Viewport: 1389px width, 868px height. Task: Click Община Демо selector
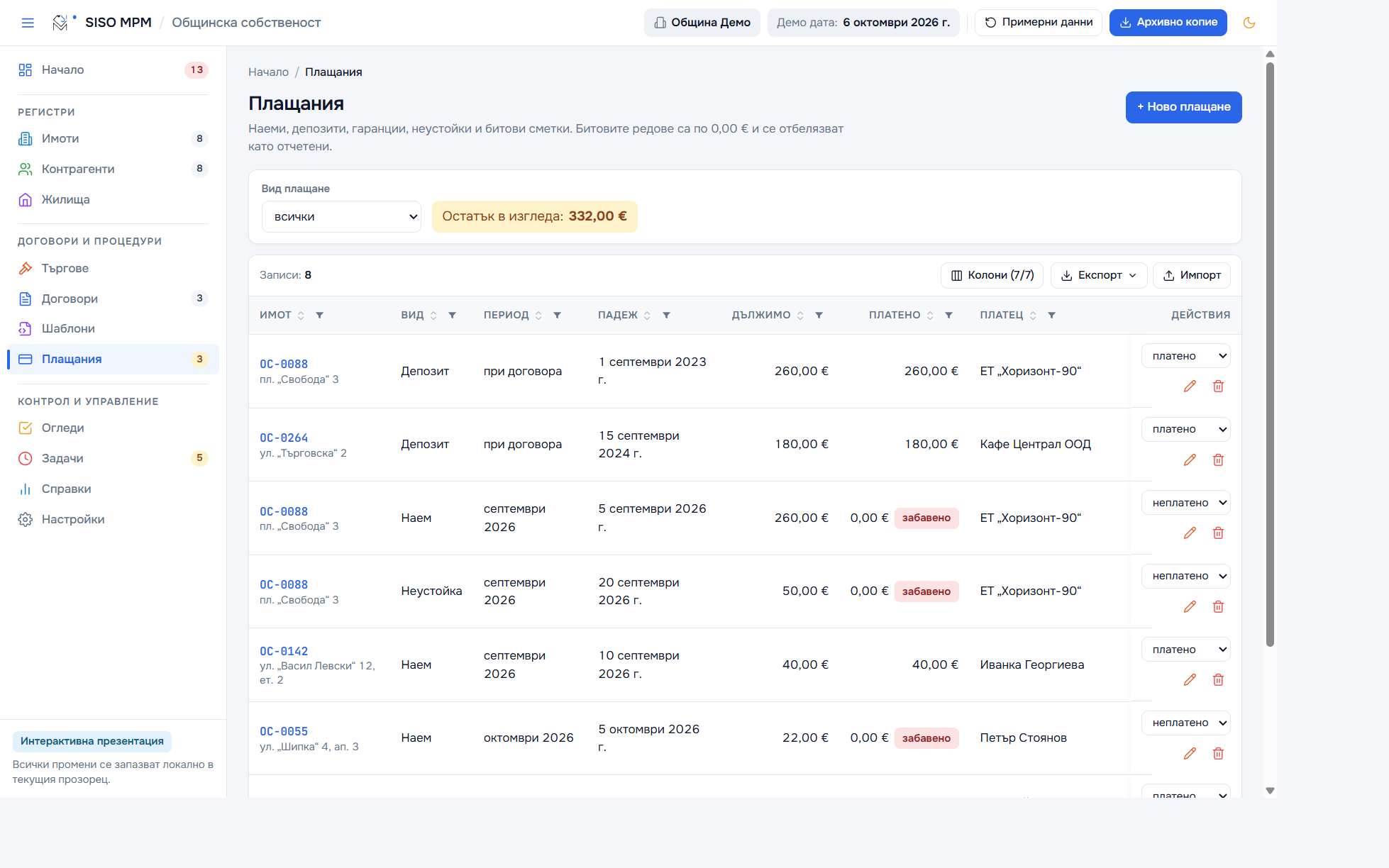(702, 23)
